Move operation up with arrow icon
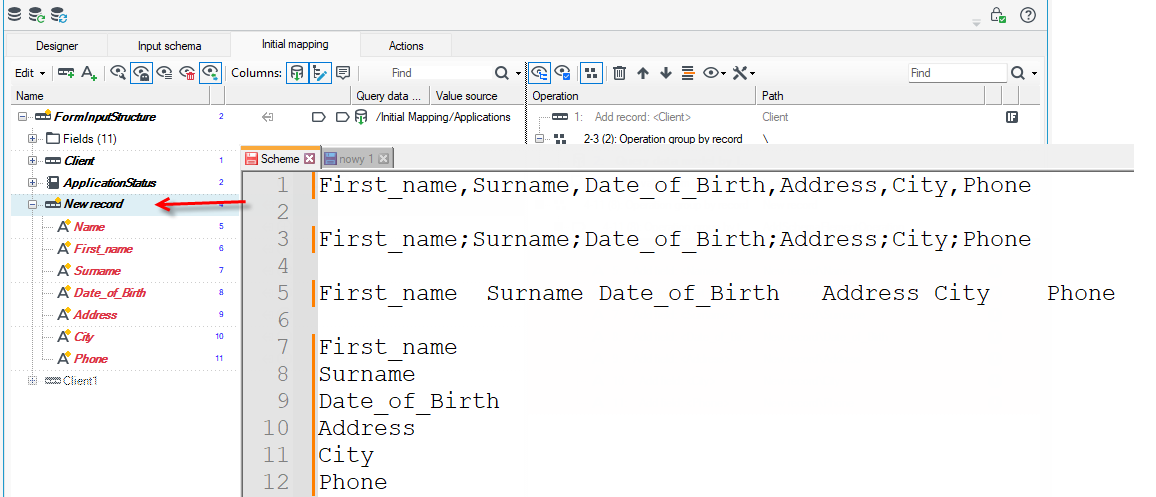 (643, 73)
